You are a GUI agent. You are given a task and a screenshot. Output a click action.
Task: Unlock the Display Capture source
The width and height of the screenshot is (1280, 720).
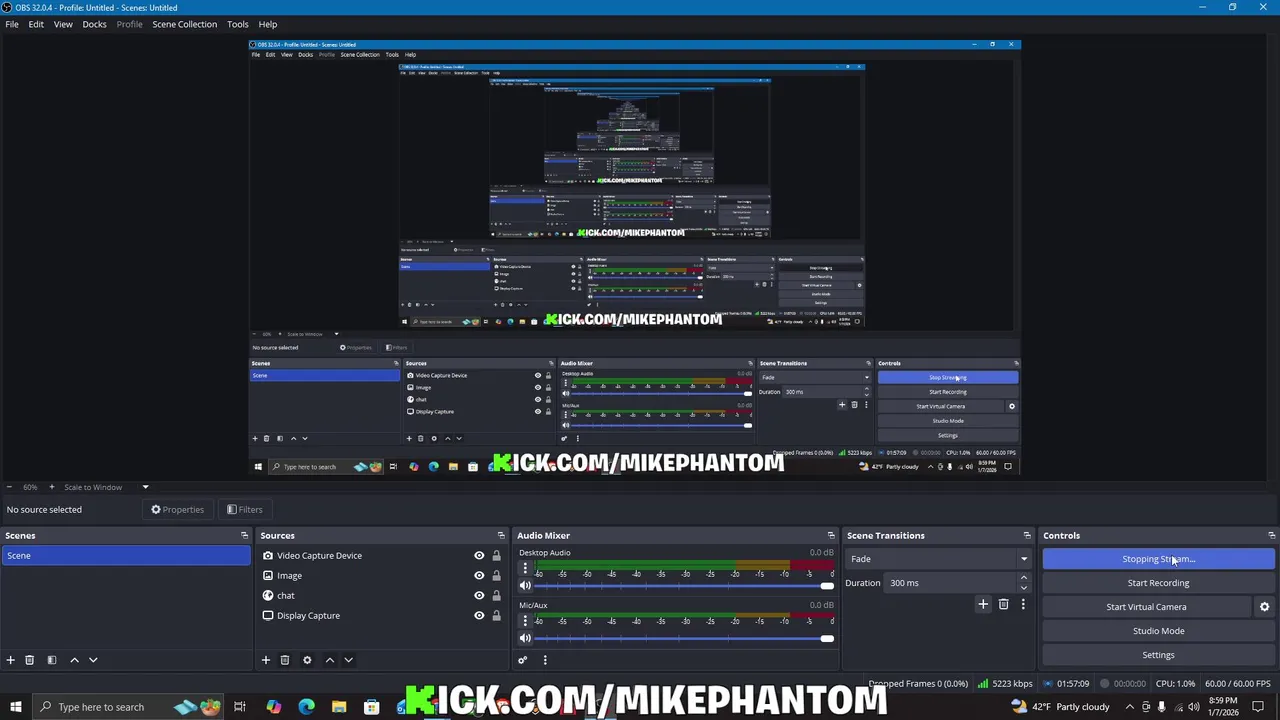tap(496, 616)
